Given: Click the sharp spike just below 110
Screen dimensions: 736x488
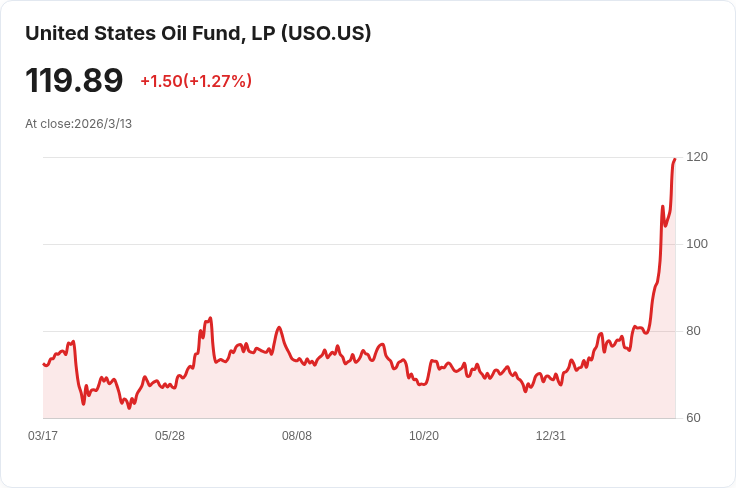Looking at the screenshot, I should (662, 207).
